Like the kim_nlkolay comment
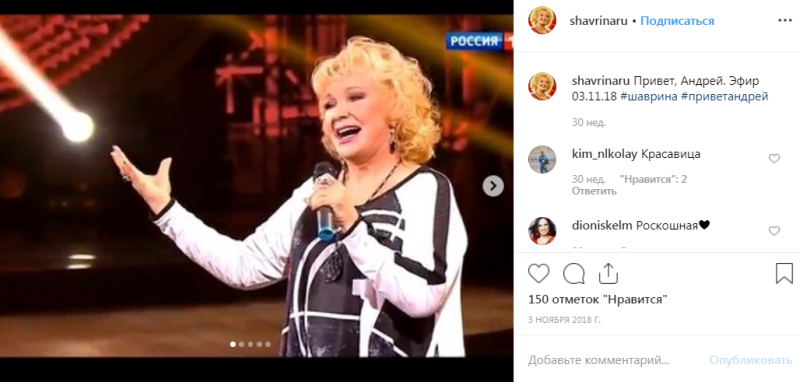This screenshot has height=382, width=800. (x=774, y=159)
